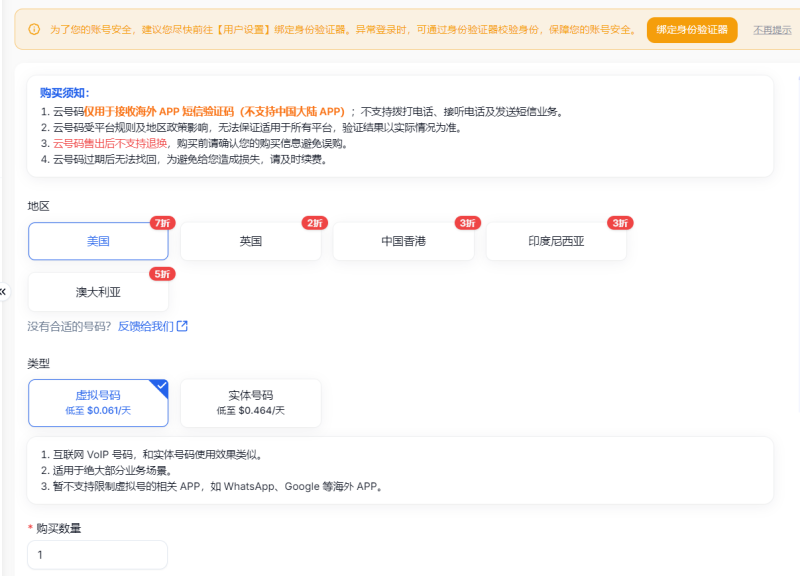The height and width of the screenshot is (576, 800).
Task: Select 美国 as the region
Action: 98,241
